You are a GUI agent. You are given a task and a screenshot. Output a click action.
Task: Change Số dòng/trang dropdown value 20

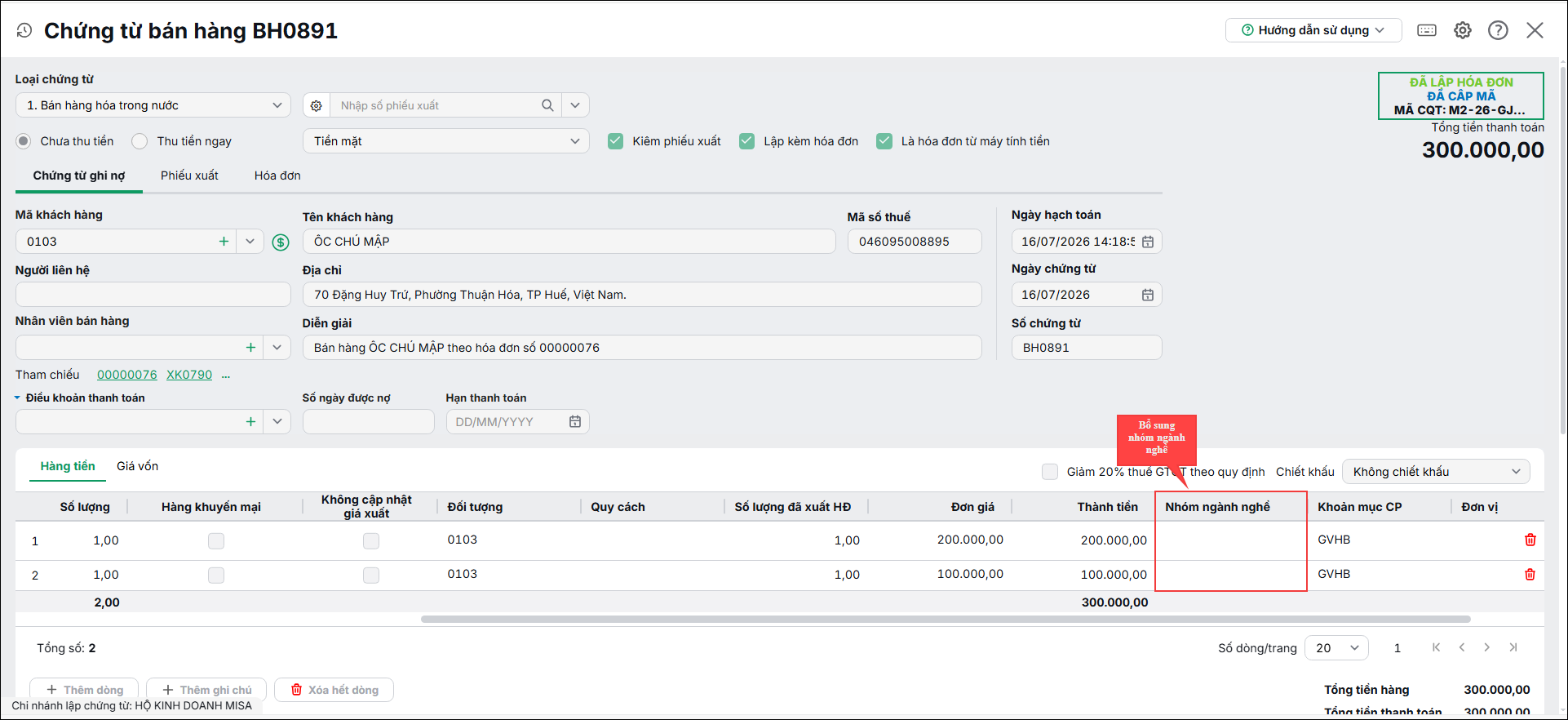pyautogui.click(x=1337, y=648)
